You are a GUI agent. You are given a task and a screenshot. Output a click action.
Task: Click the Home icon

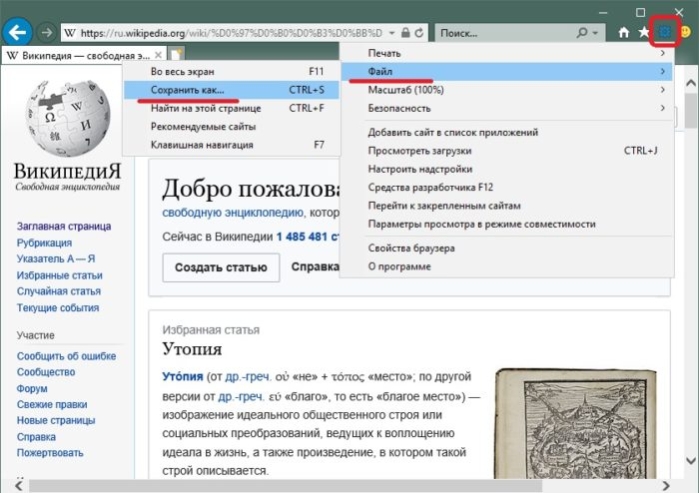pos(624,32)
